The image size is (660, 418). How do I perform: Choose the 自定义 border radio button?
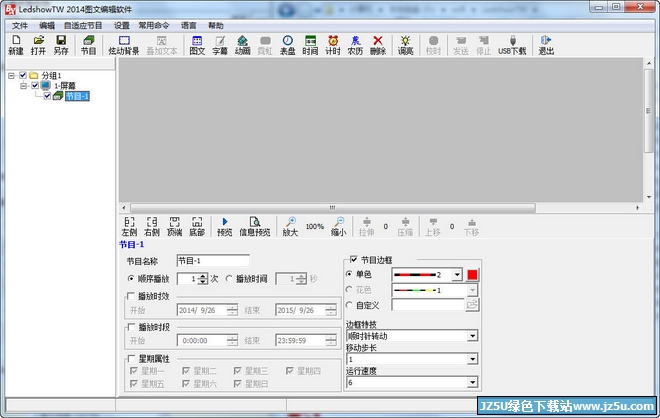(349, 305)
